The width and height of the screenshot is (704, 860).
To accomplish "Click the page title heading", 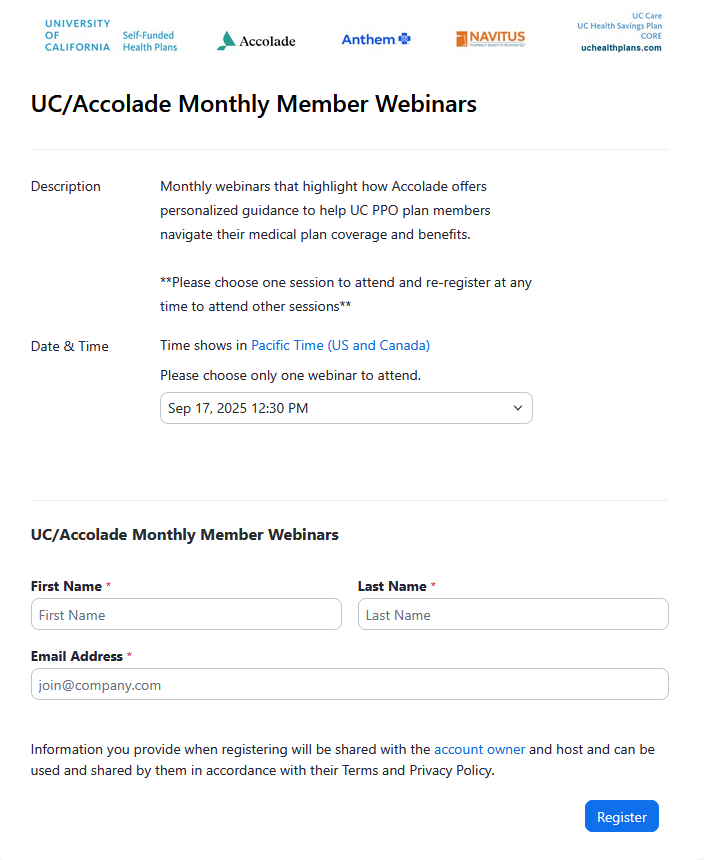I will pyautogui.click(x=254, y=104).
